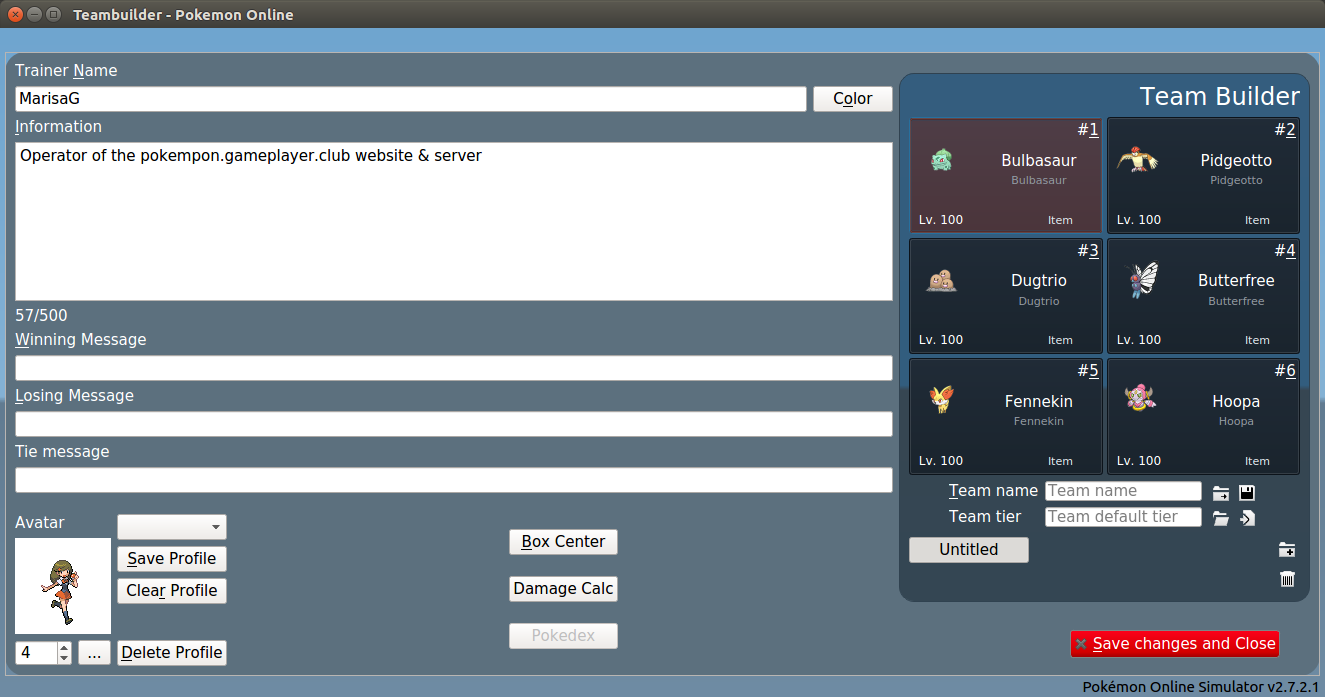This screenshot has width=1325, height=697.
Task: Click the trash can delete team icon
Action: click(x=1287, y=579)
